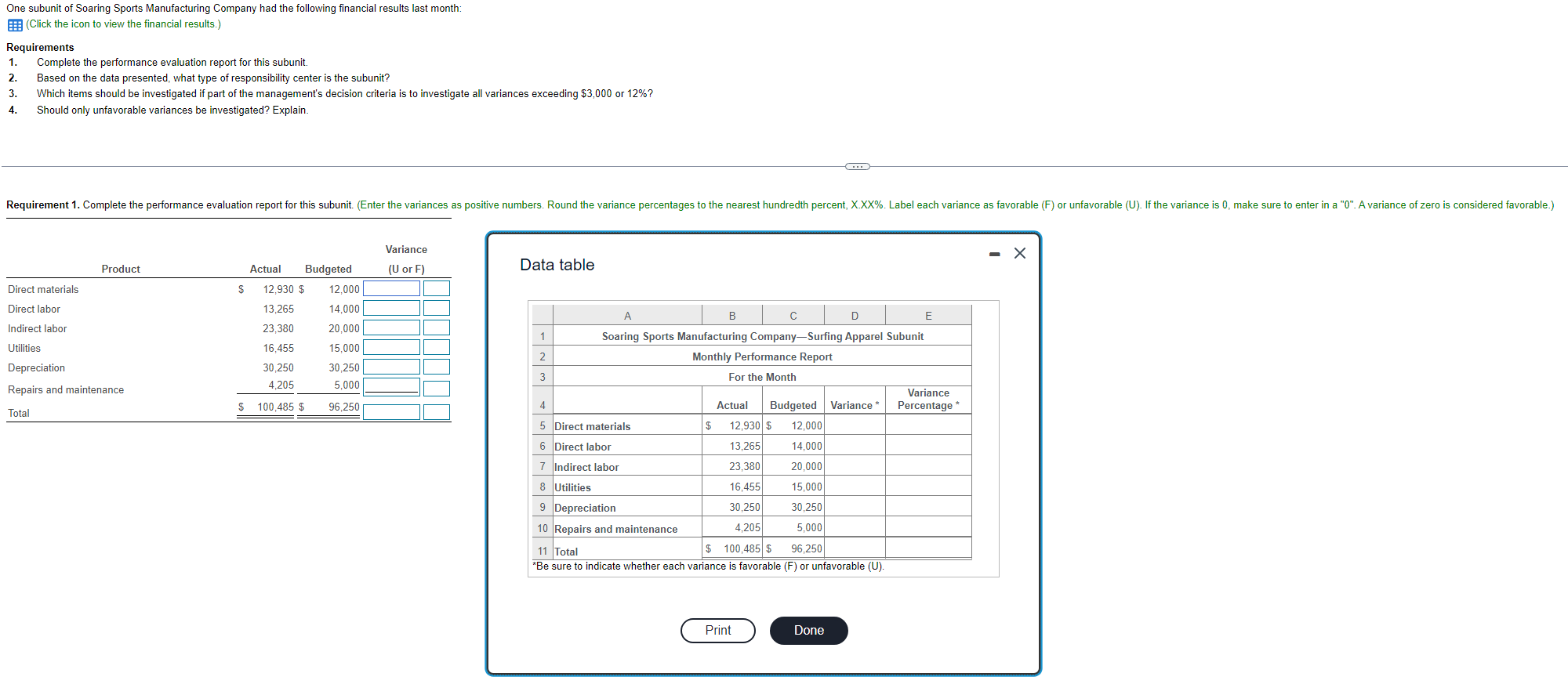Select Utilities U or F box
The width and height of the screenshot is (1568, 684).
[437, 347]
